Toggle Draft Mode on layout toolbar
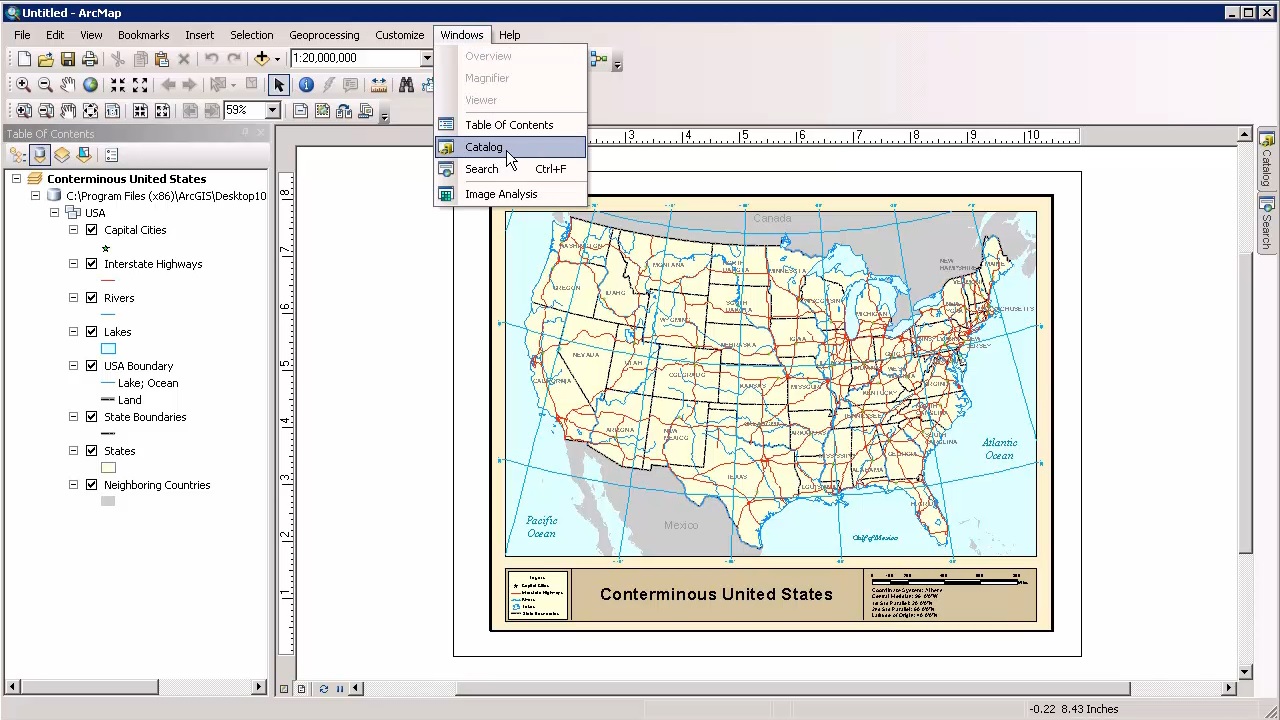 point(300,111)
